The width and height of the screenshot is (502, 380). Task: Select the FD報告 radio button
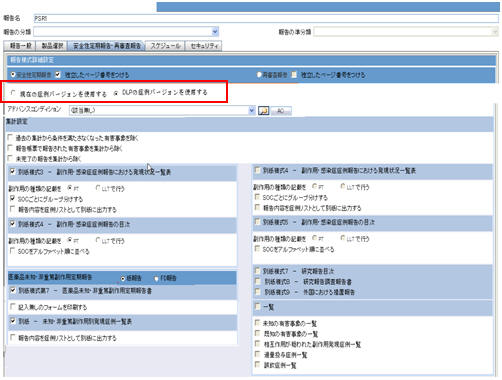click(156, 278)
